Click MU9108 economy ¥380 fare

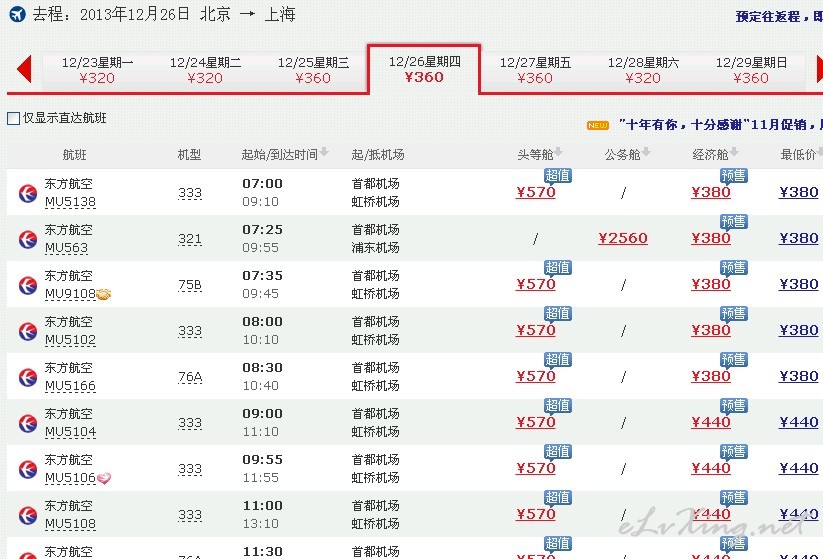point(711,284)
